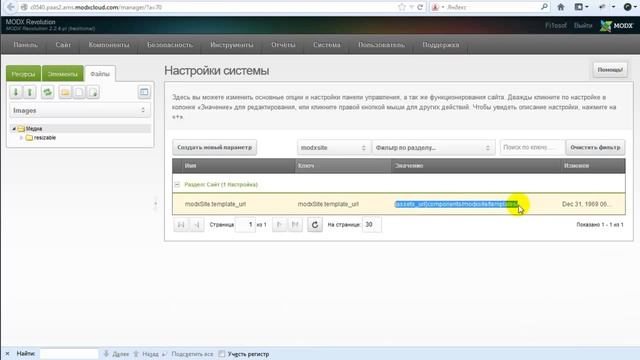Open the Компоненты menu
This screenshot has height=360, width=640.
tap(109, 45)
